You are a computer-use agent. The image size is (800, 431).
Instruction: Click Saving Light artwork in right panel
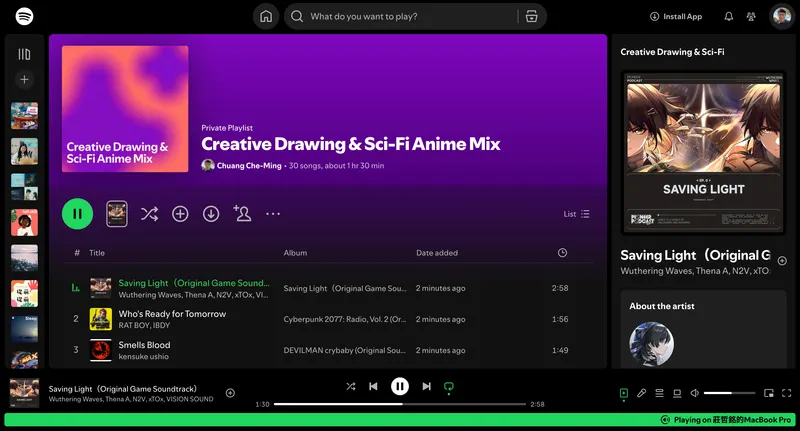pyautogui.click(x=703, y=153)
